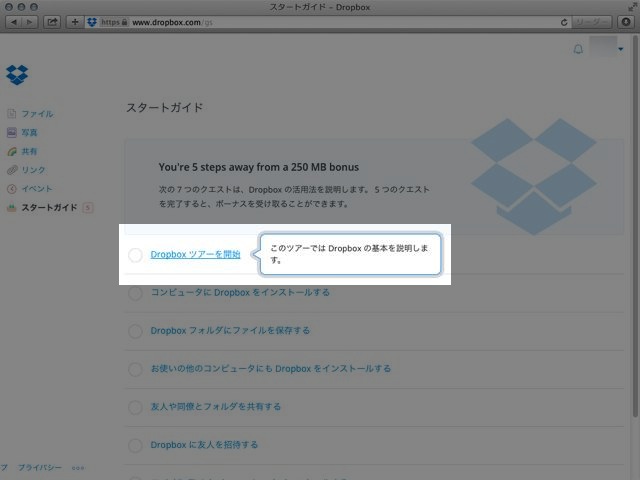Open the 写真 photos sidebar icon
Viewport: 640px width, 480px height.
click(11, 132)
